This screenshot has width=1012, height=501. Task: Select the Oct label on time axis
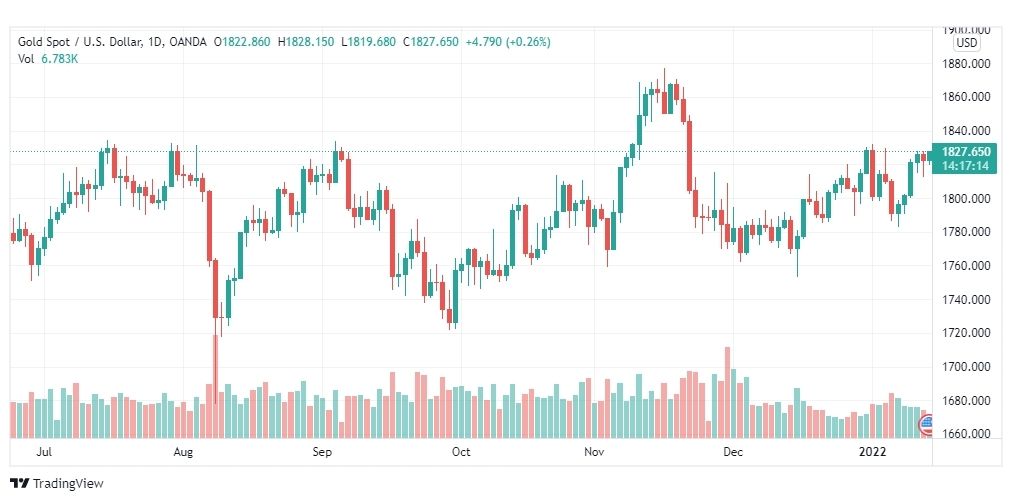pos(461,452)
